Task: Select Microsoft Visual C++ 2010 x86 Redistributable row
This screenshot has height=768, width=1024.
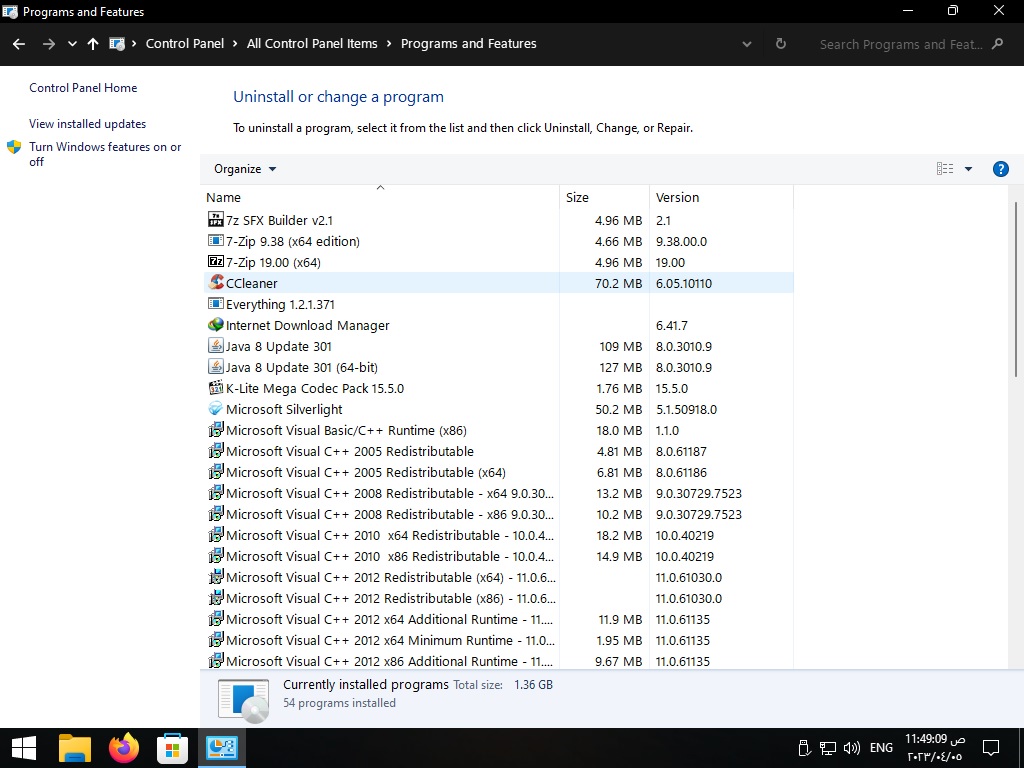Action: coord(497,556)
